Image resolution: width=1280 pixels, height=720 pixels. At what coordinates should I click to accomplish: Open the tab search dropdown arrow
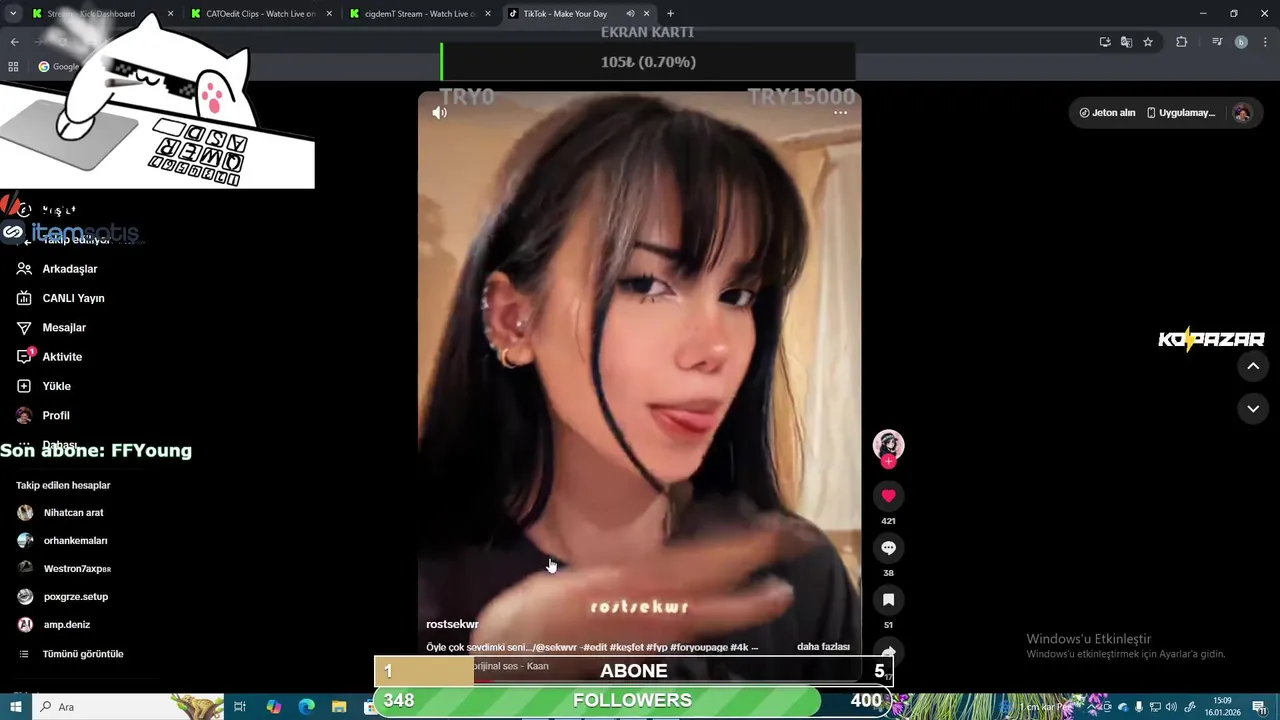coord(13,14)
